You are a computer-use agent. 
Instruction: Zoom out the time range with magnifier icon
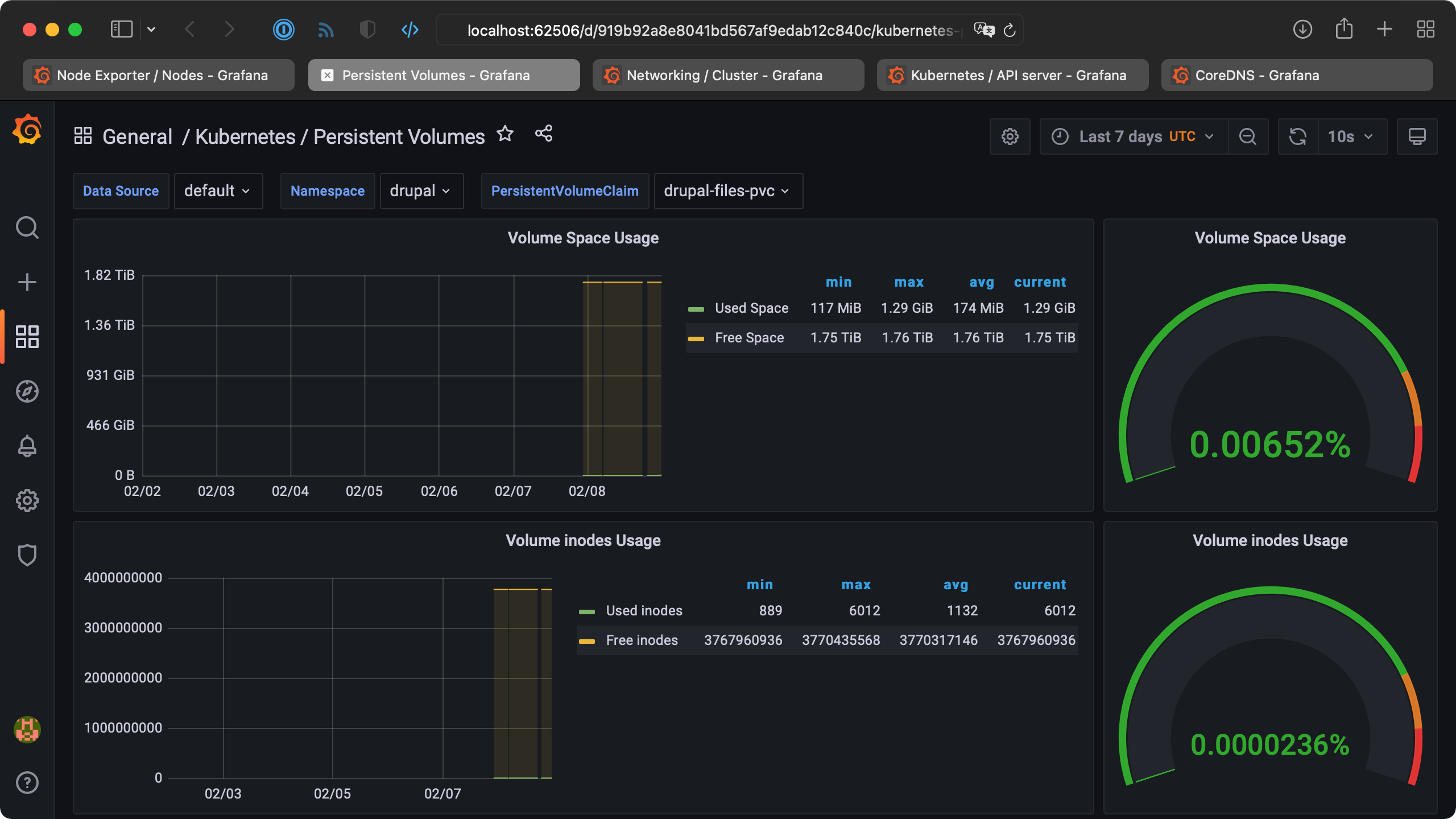point(1248,136)
